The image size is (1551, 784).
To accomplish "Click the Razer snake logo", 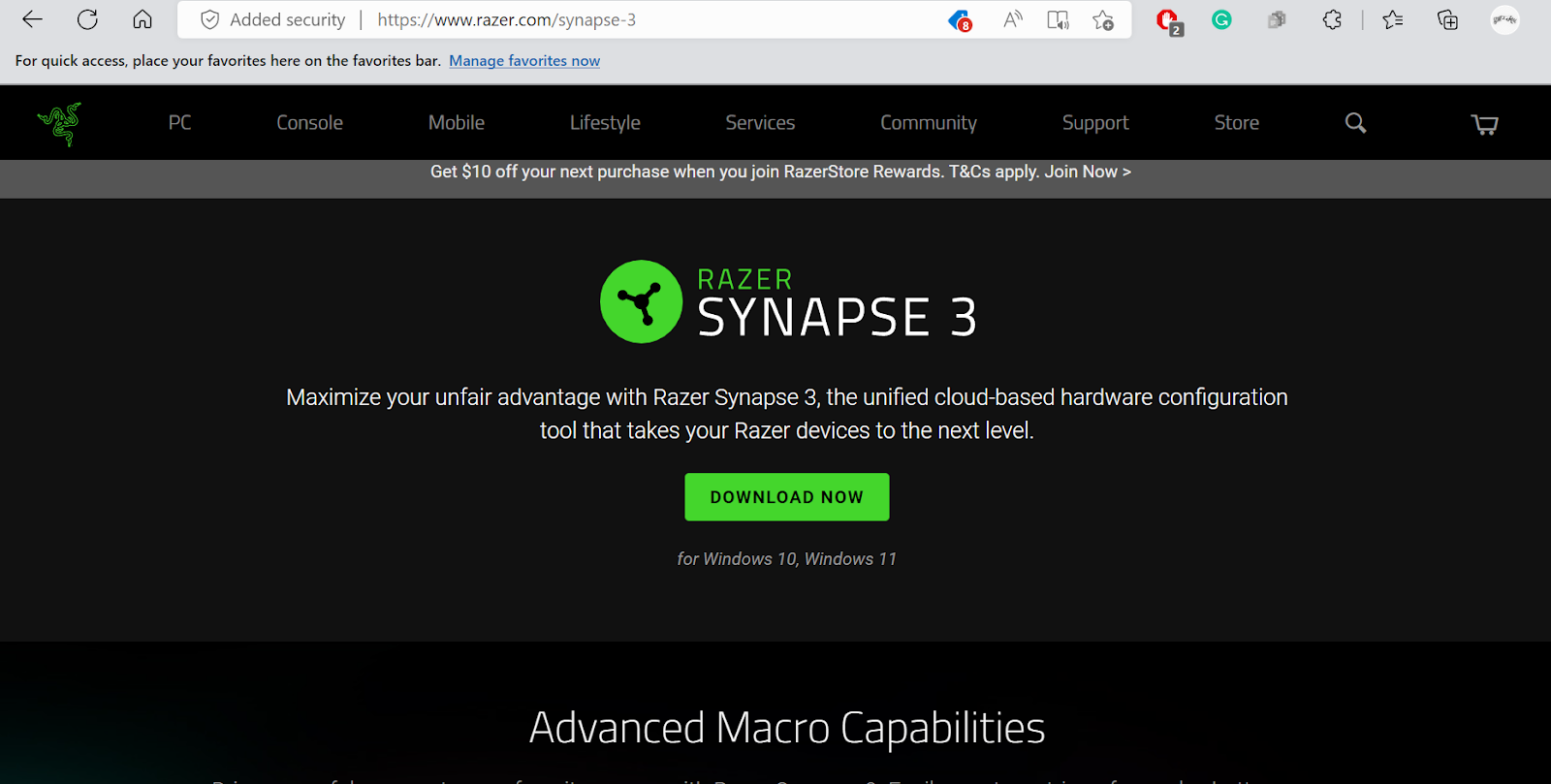I will 60,124.
